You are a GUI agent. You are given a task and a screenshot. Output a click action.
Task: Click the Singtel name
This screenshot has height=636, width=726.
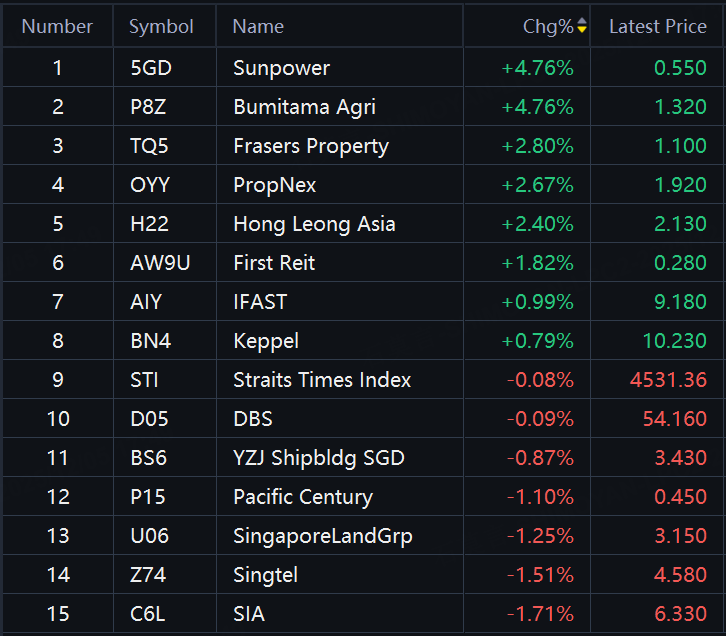(x=266, y=575)
